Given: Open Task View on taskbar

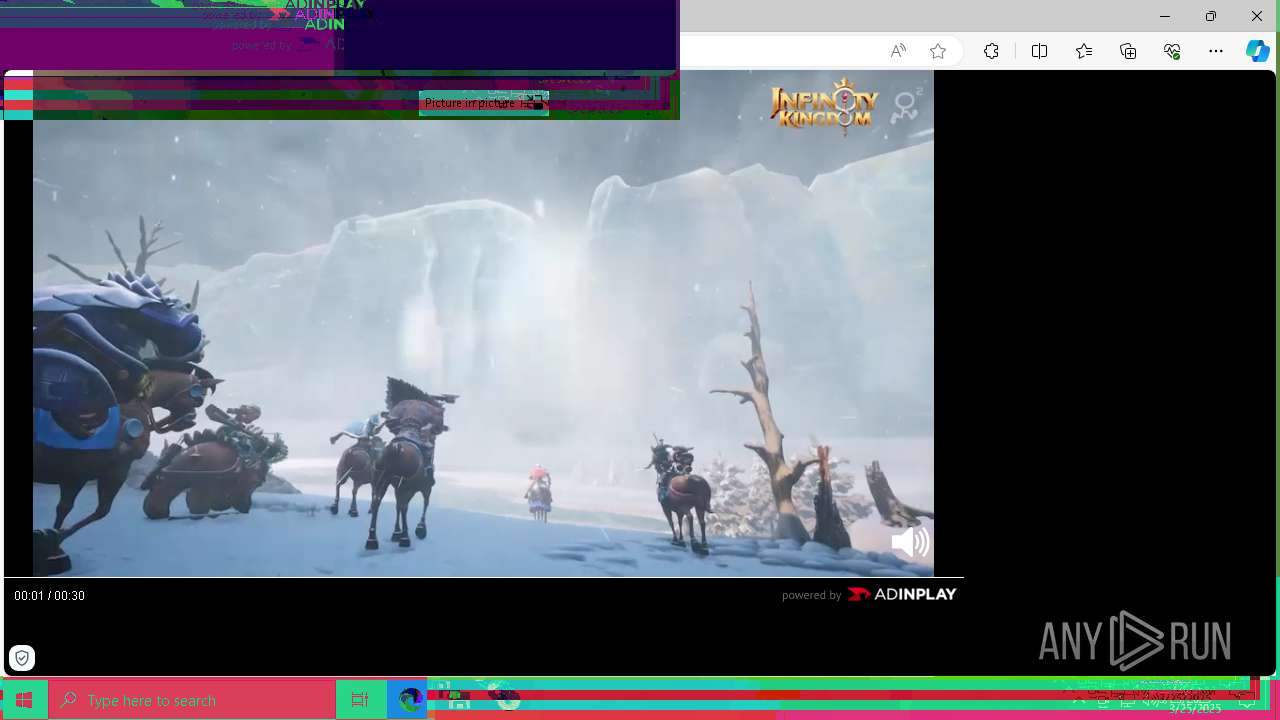Looking at the screenshot, I should [360, 700].
